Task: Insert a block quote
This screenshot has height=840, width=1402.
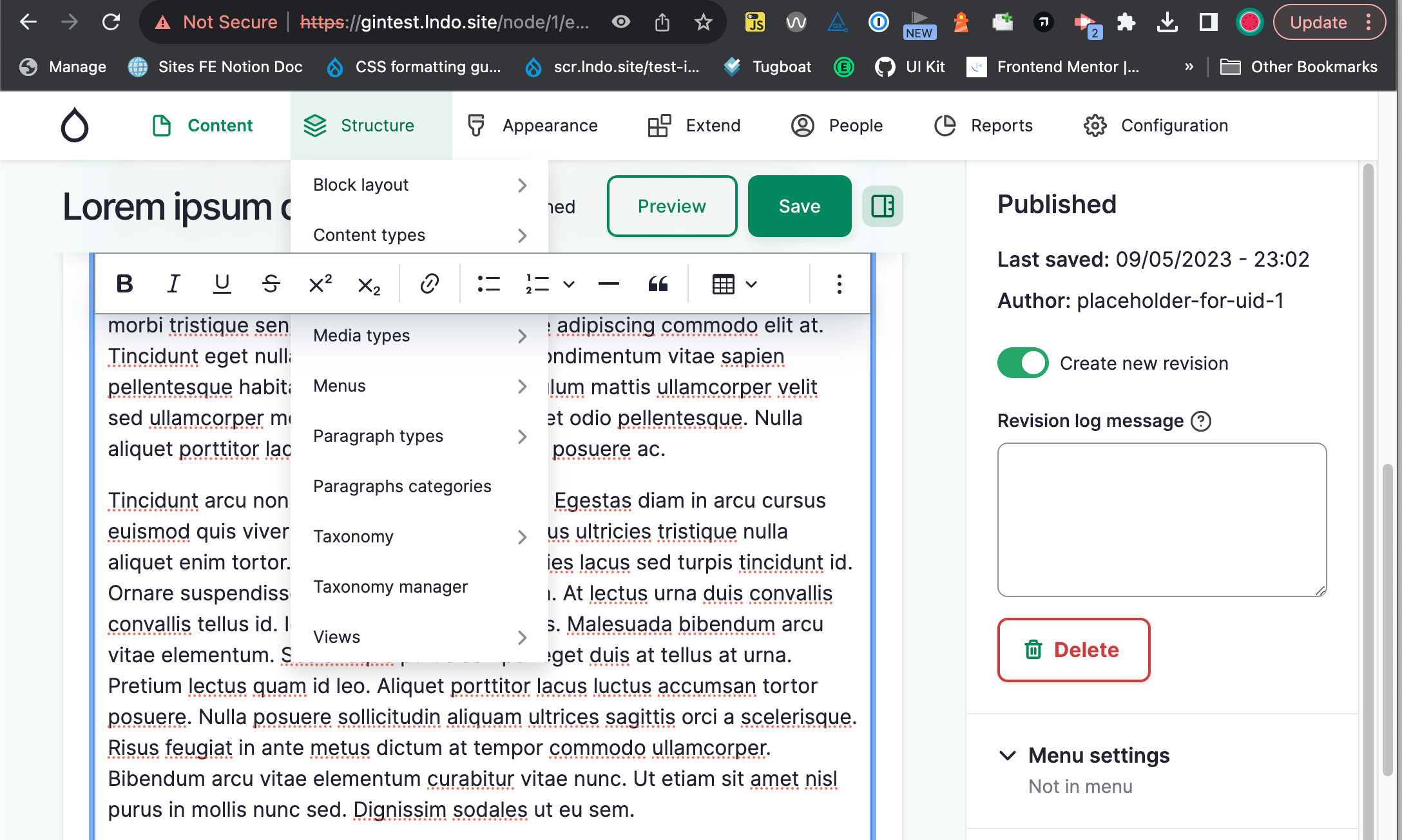Action: [658, 283]
